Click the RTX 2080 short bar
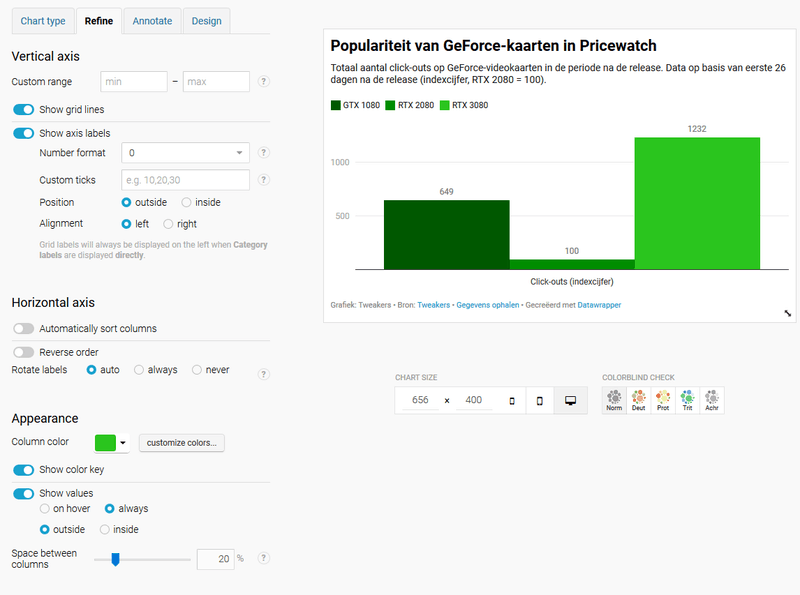The width and height of the screenshot is (800, 595). [572, 264]
